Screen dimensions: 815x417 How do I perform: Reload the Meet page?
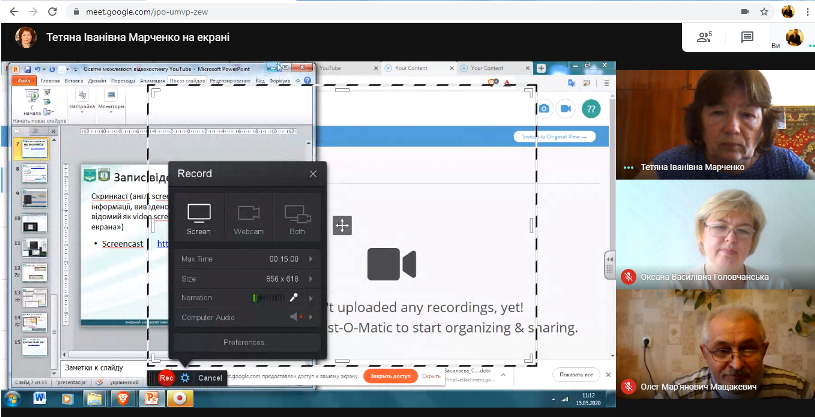(x=52, y=11)
